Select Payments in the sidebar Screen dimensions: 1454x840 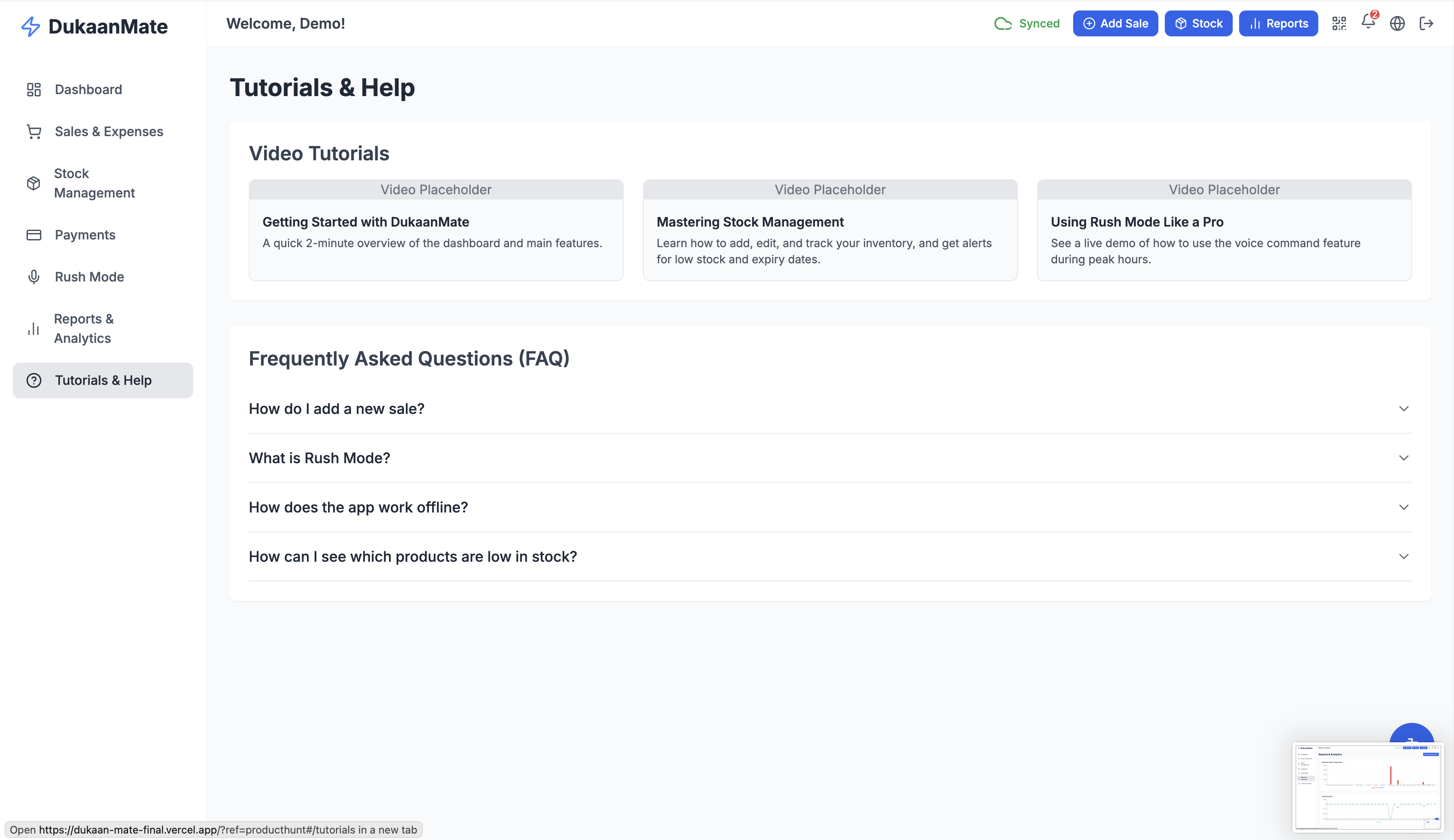click(x=85, y=235)
